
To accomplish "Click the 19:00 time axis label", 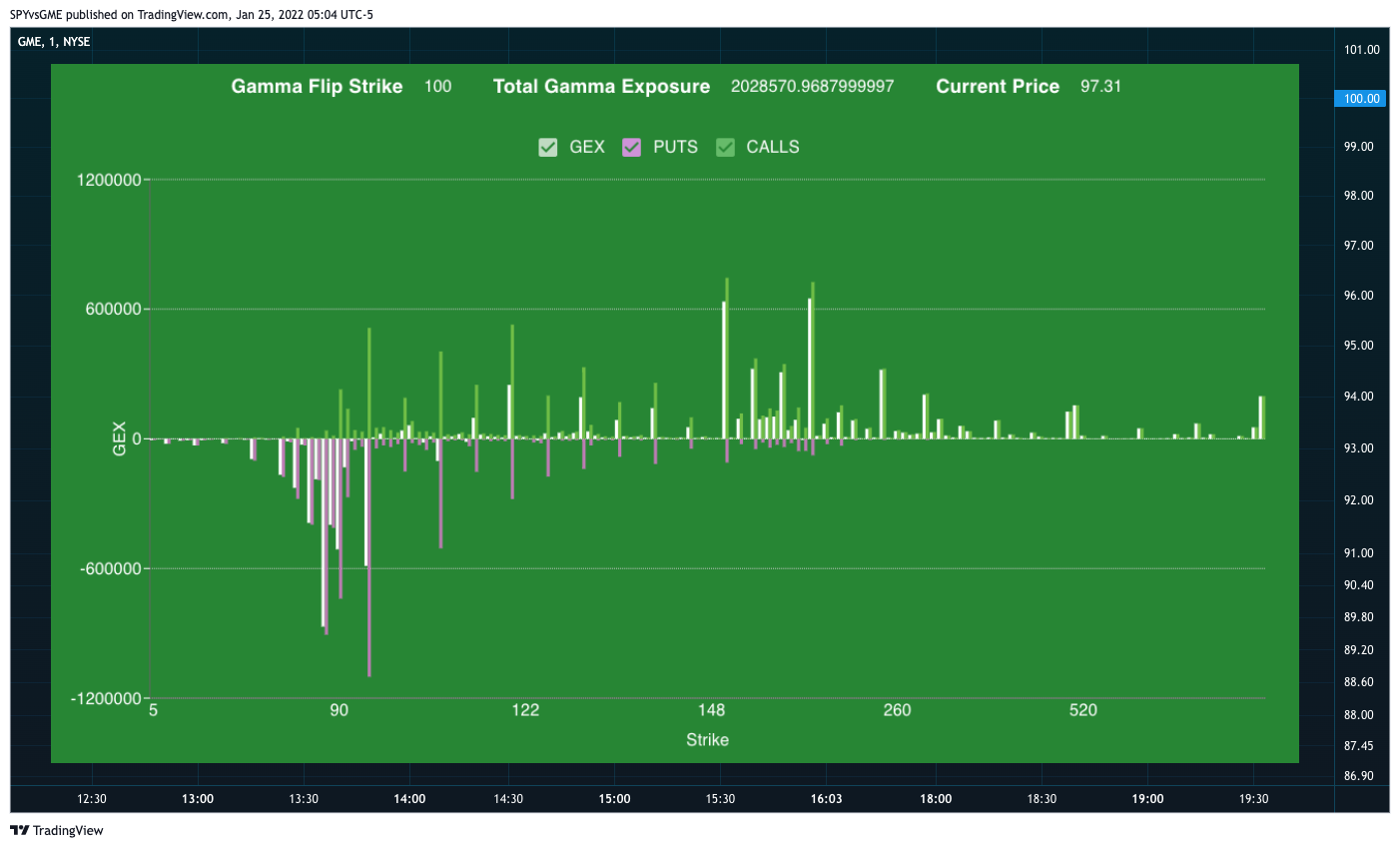I will coord(1147,799).
